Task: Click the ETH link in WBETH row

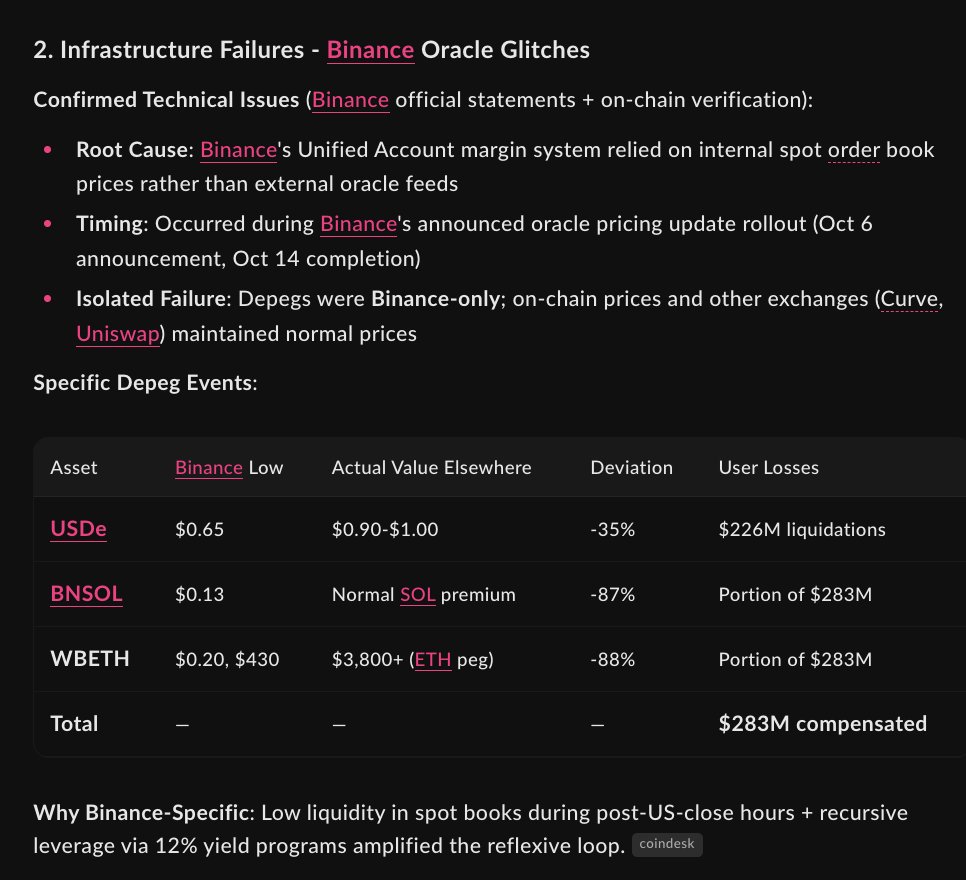Action: click(x=433, y=659)
